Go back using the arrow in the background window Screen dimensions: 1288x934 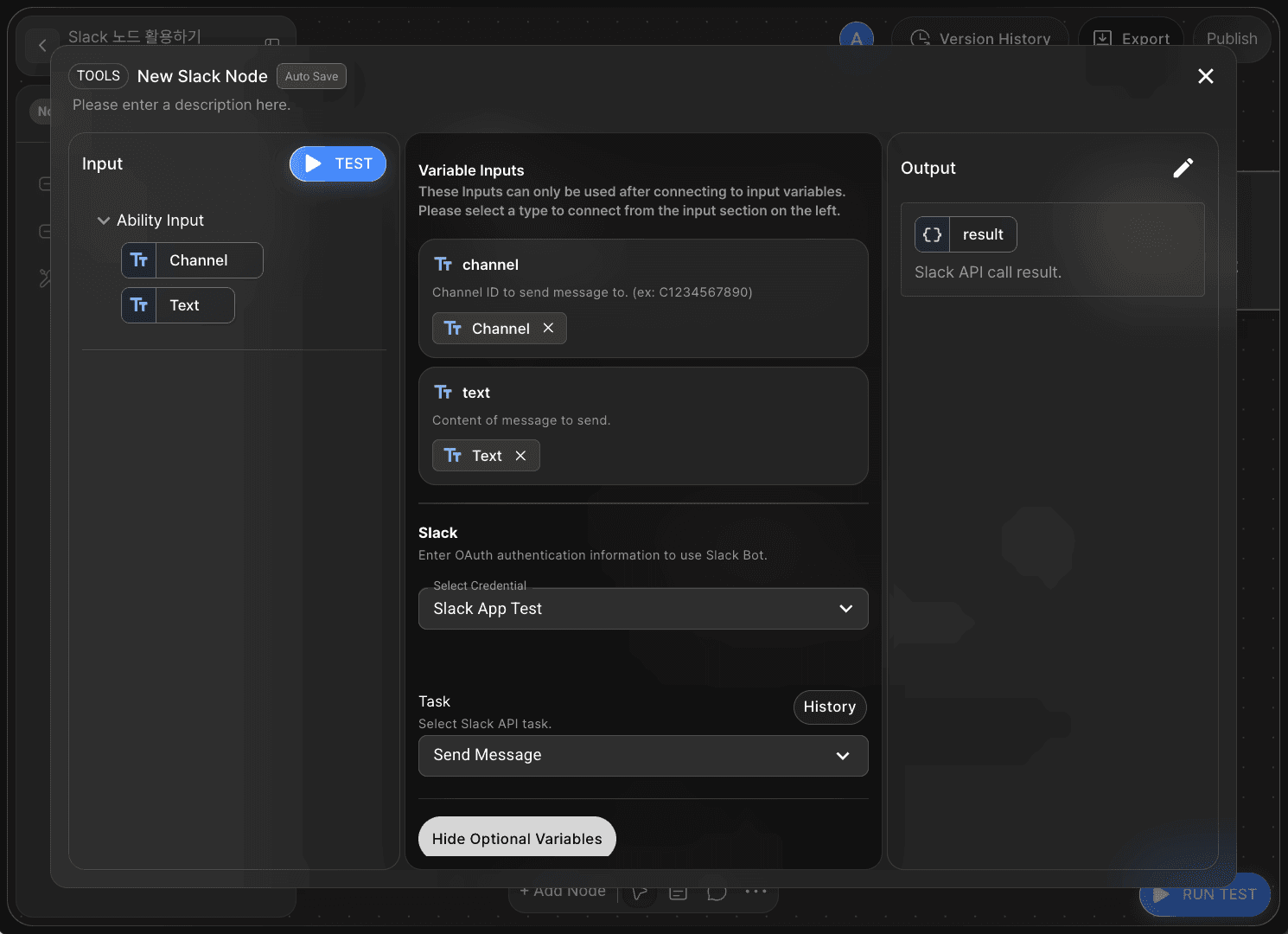click(x=42, y=45)
